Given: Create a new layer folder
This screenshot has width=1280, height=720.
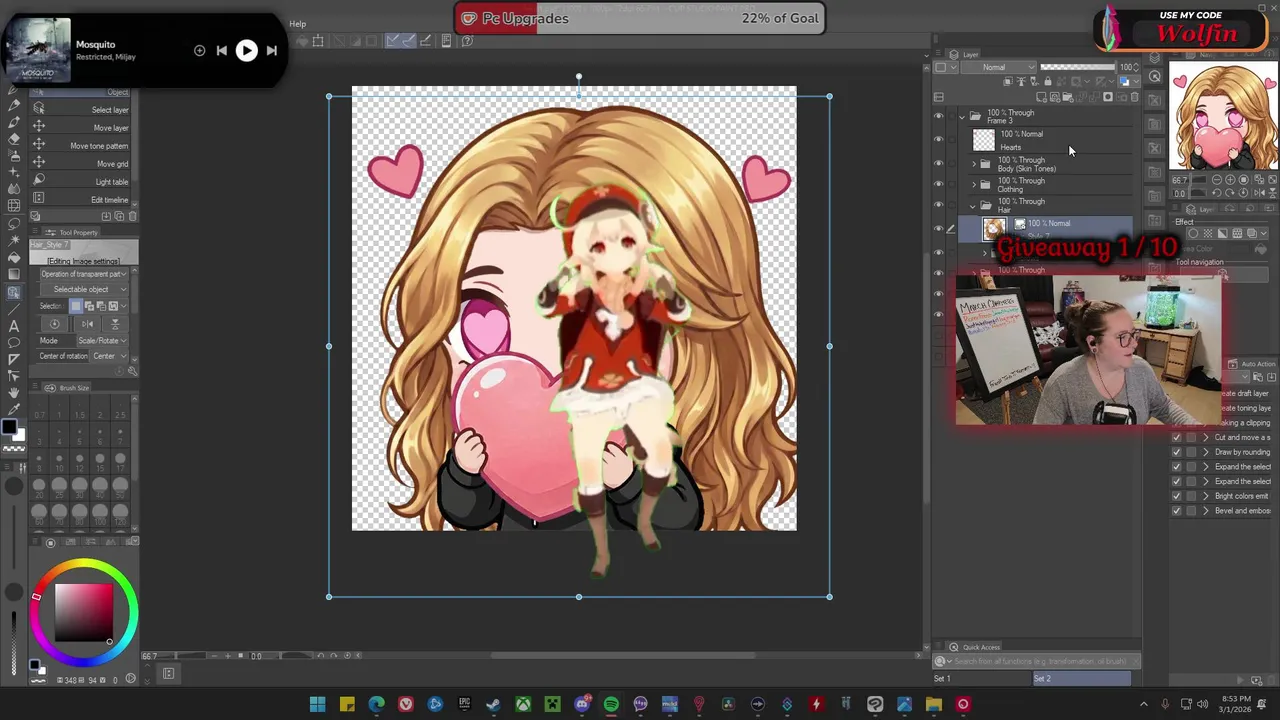Looking at the screenshot, I should coord(1068,97).
